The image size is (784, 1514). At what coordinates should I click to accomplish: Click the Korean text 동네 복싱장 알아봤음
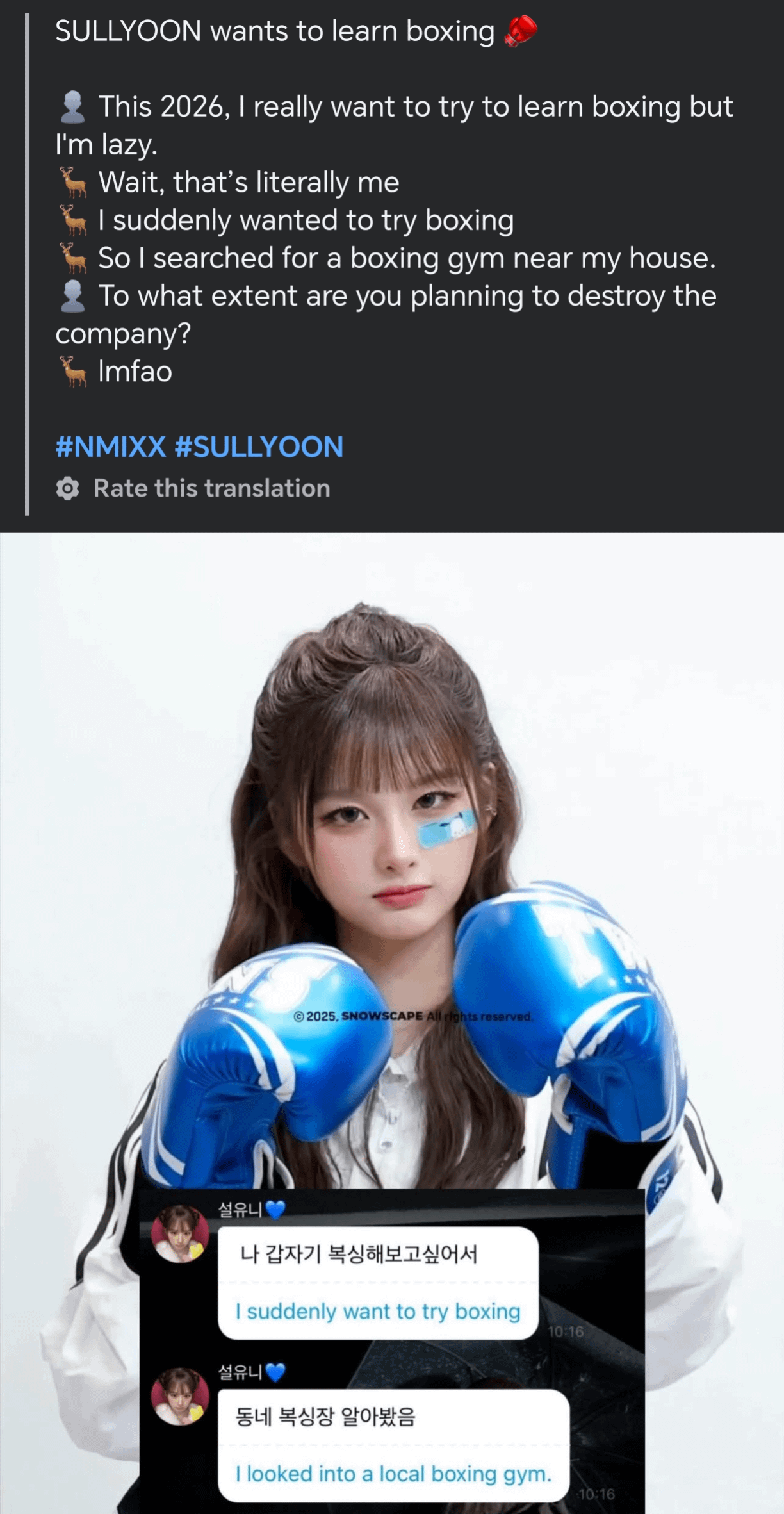point(325,1416)
